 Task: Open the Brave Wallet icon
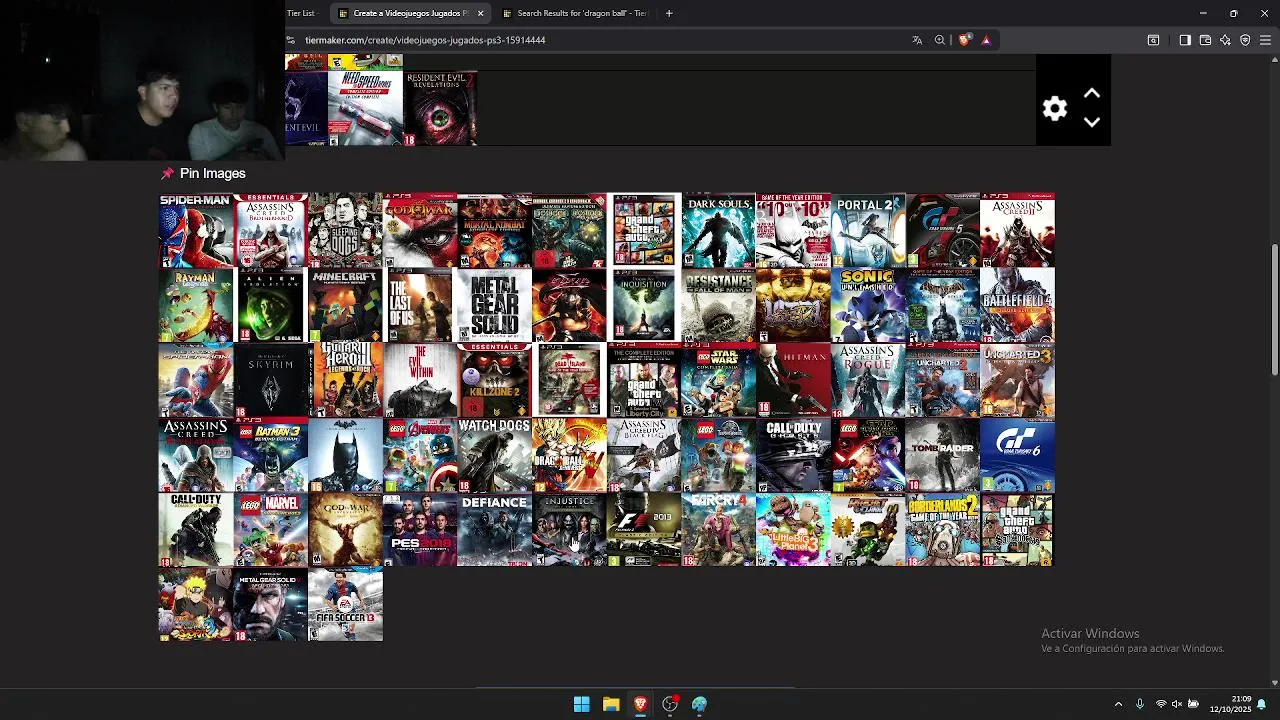pyautogui.click(x=1205, y=40)
